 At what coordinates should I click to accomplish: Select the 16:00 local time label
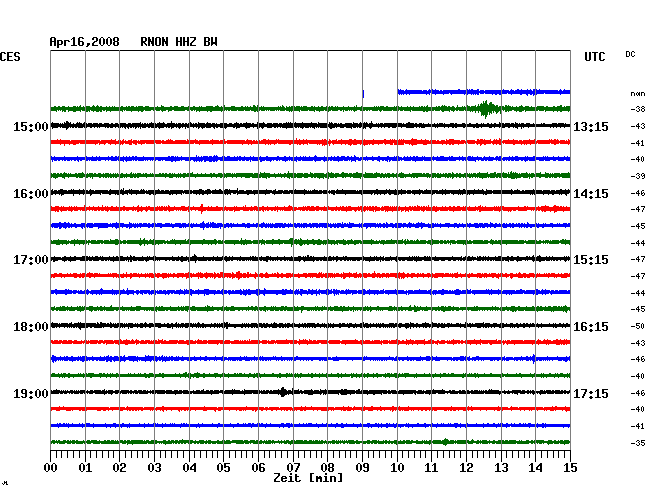coord(31,194)
